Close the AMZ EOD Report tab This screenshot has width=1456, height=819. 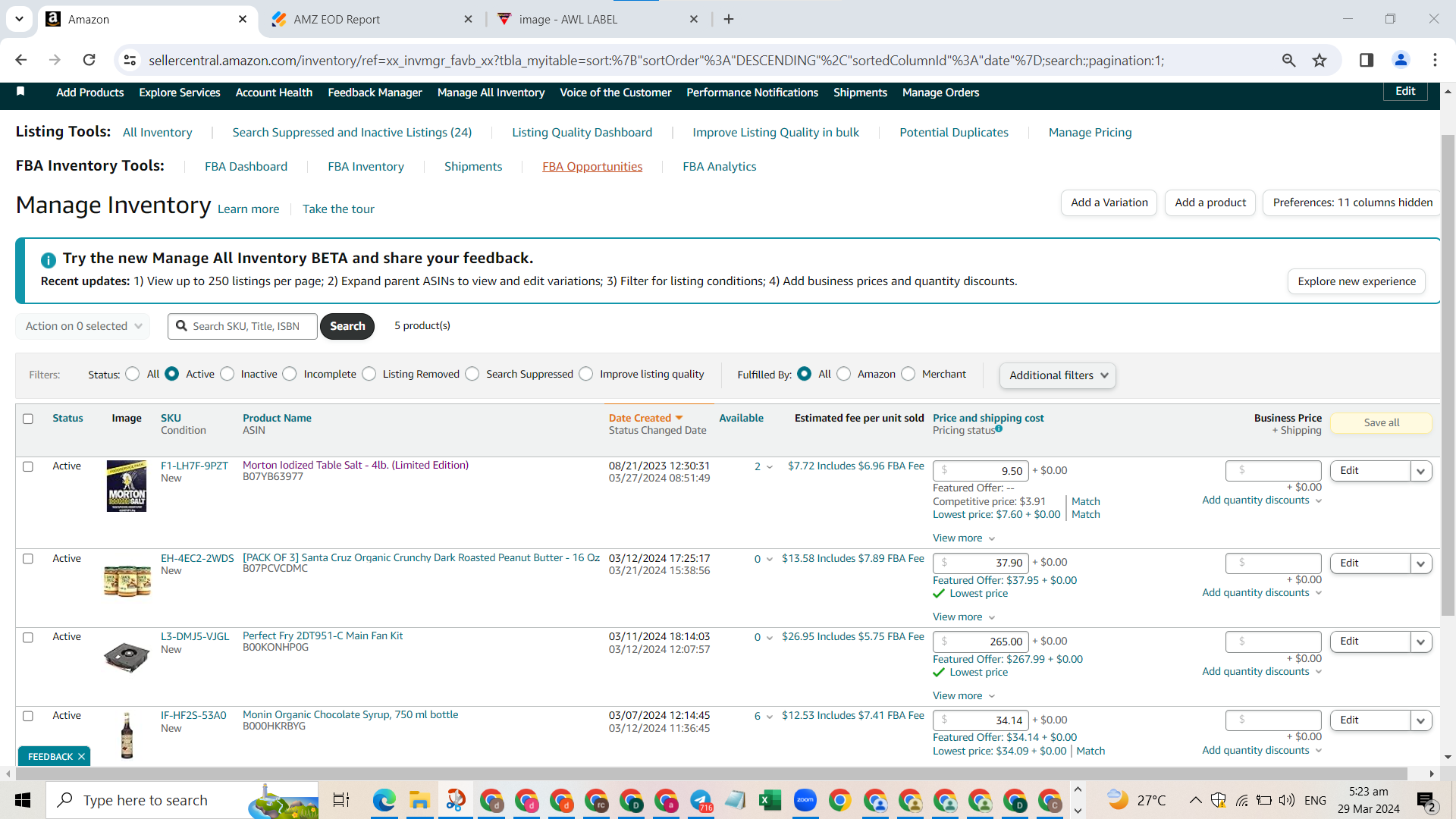pyautogui.click(x=468, y=19)
